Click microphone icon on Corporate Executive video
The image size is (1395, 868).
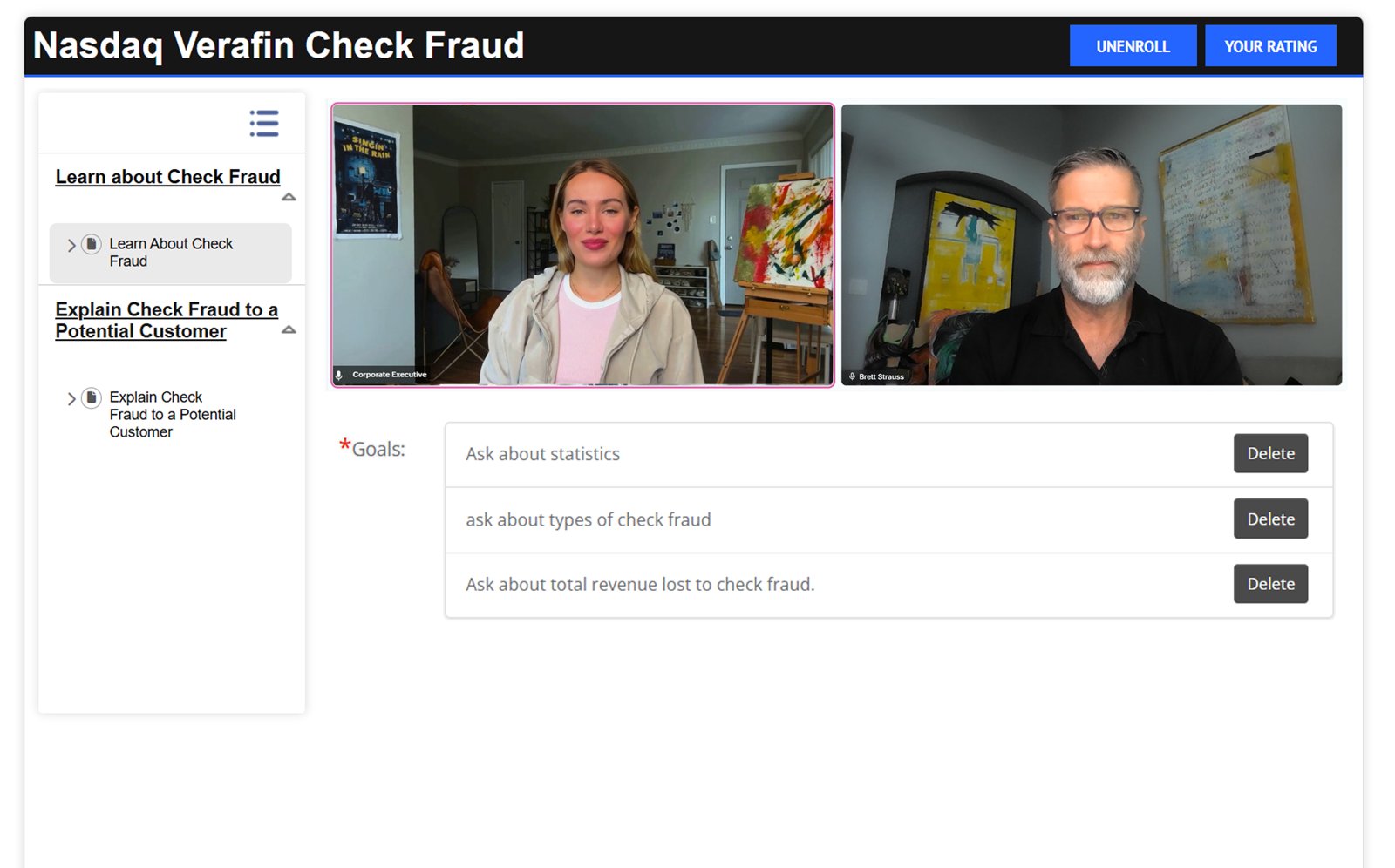[339, 375]
